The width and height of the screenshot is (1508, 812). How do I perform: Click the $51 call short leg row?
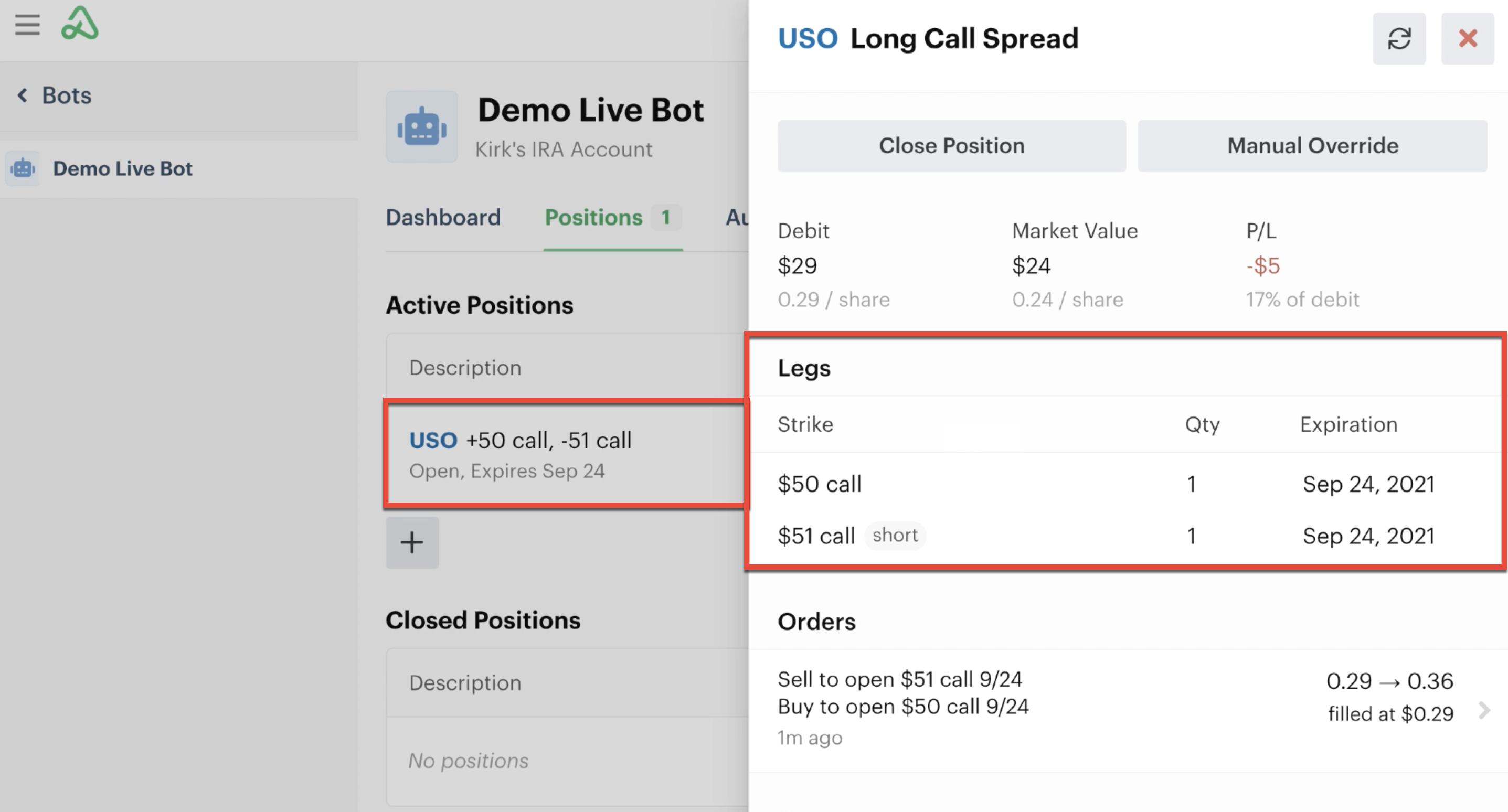(x=1128, y=536)
